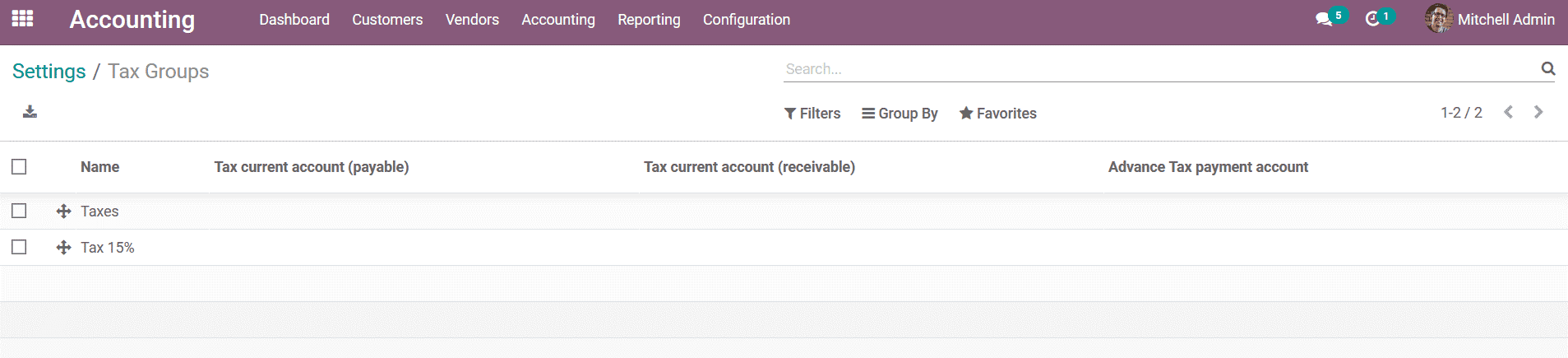The image size is (1568, 358).
Task: Click drag handle beside Tax 15% row
Action: pyautogui.click(x=63, y=248)
